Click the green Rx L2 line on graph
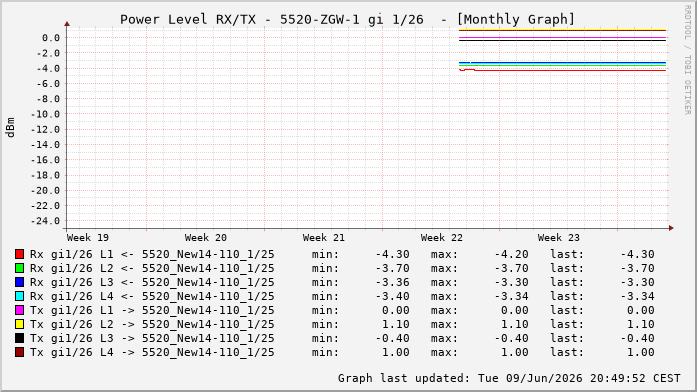 (x=562, y=66)
